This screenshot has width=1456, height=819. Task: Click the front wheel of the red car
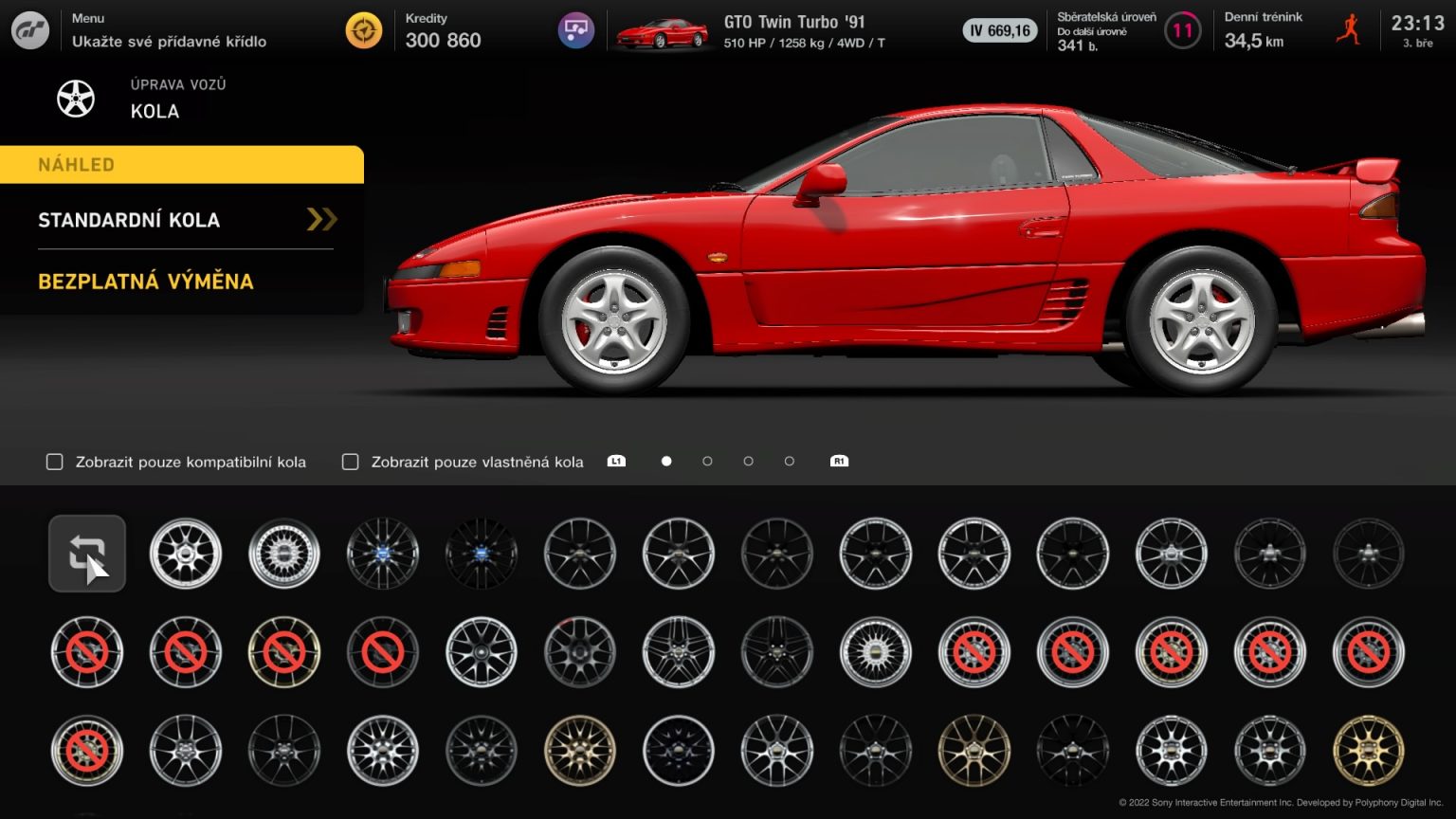(x=614, y=320)
